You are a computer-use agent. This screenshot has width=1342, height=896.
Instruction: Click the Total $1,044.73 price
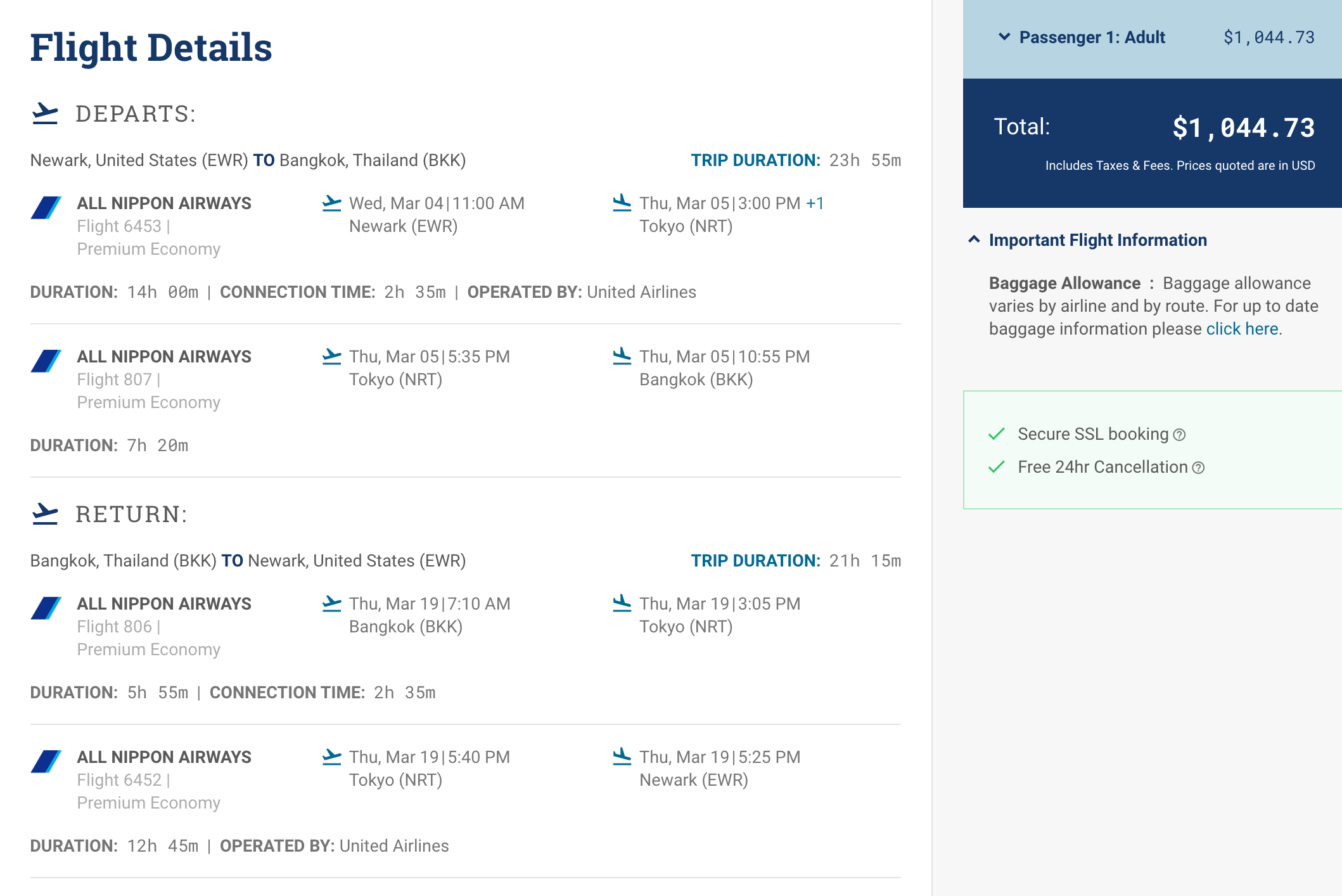coord(1243,128)
